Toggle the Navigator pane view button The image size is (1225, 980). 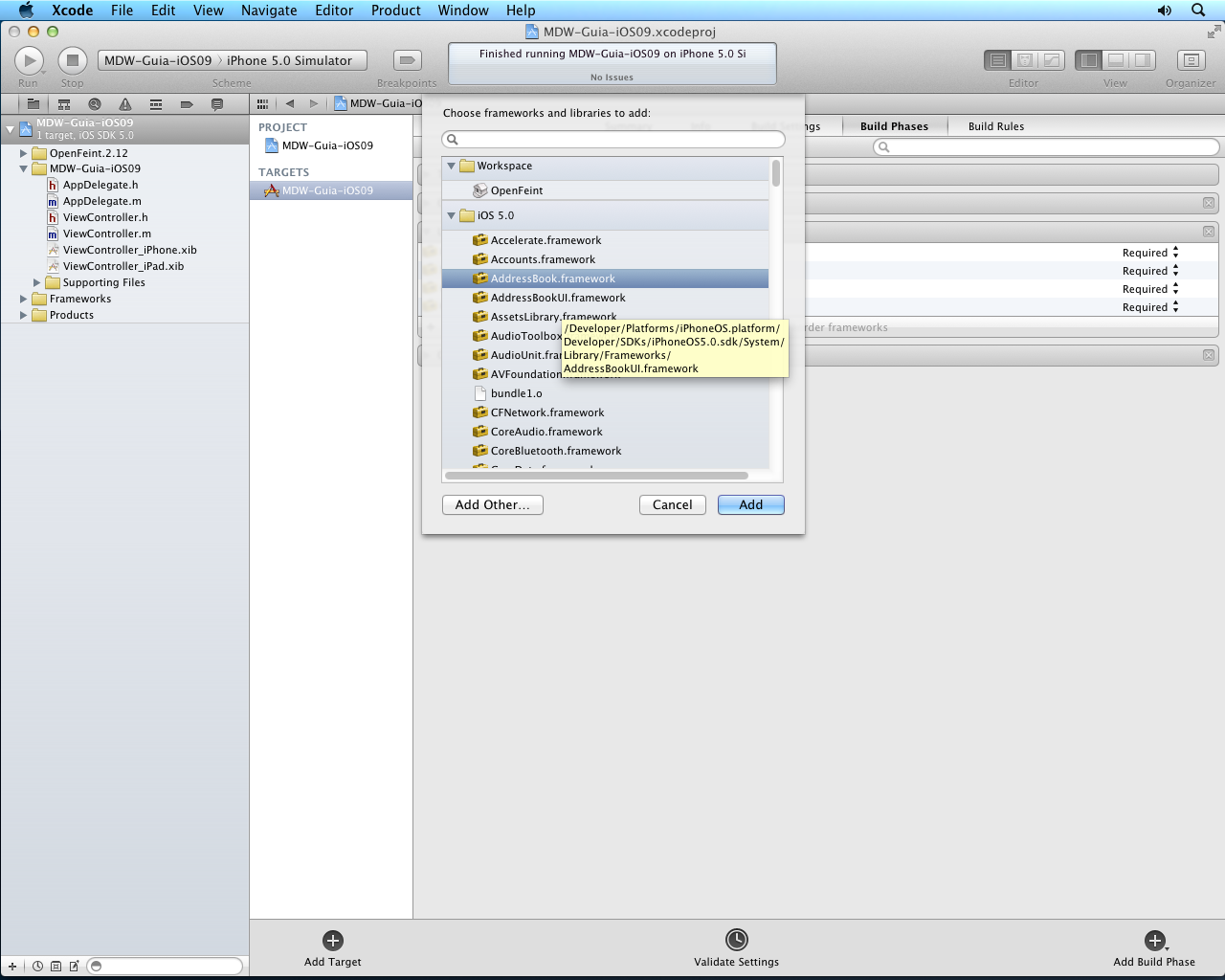pos(1089,60)
